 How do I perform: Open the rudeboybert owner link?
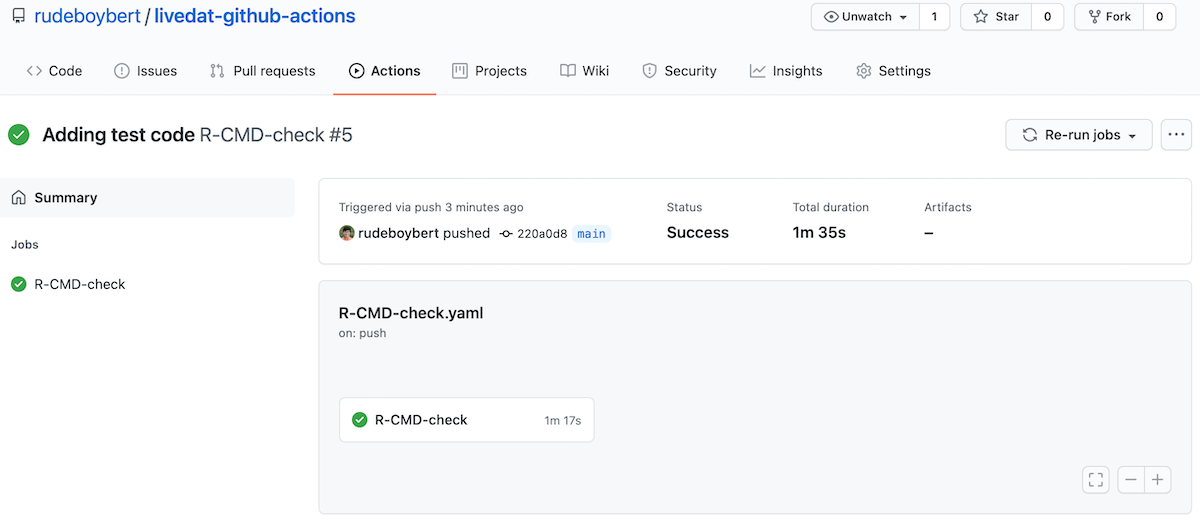click(x=88, y=16)
